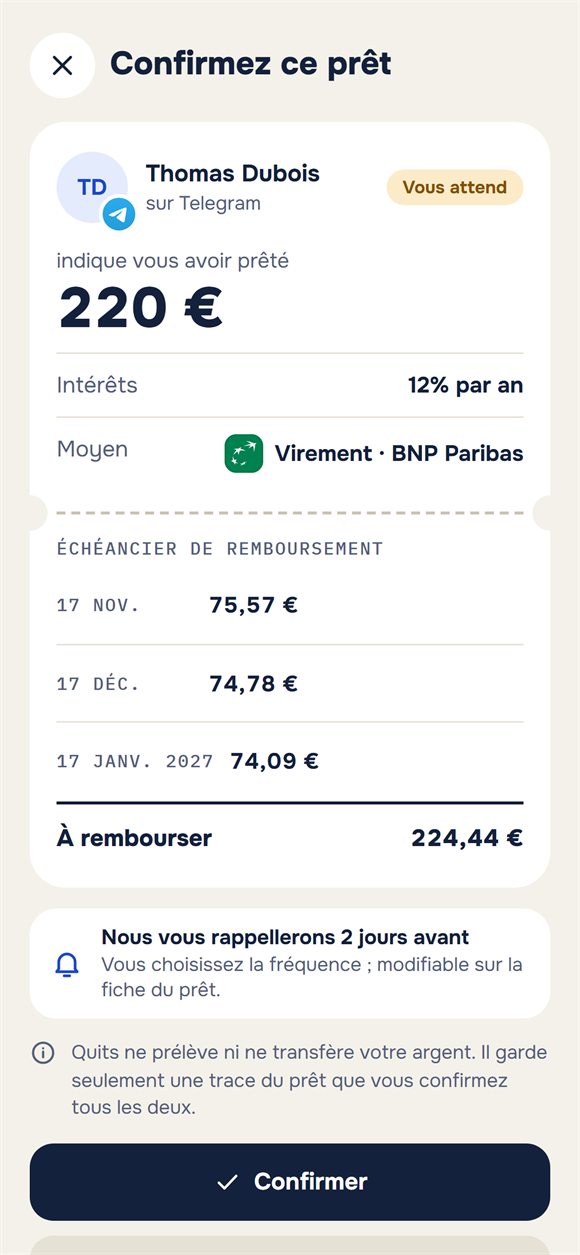Tap the reminder bell icon
Image resolution: width=580 pixels, height=1255 pixels.
point(67,964)
